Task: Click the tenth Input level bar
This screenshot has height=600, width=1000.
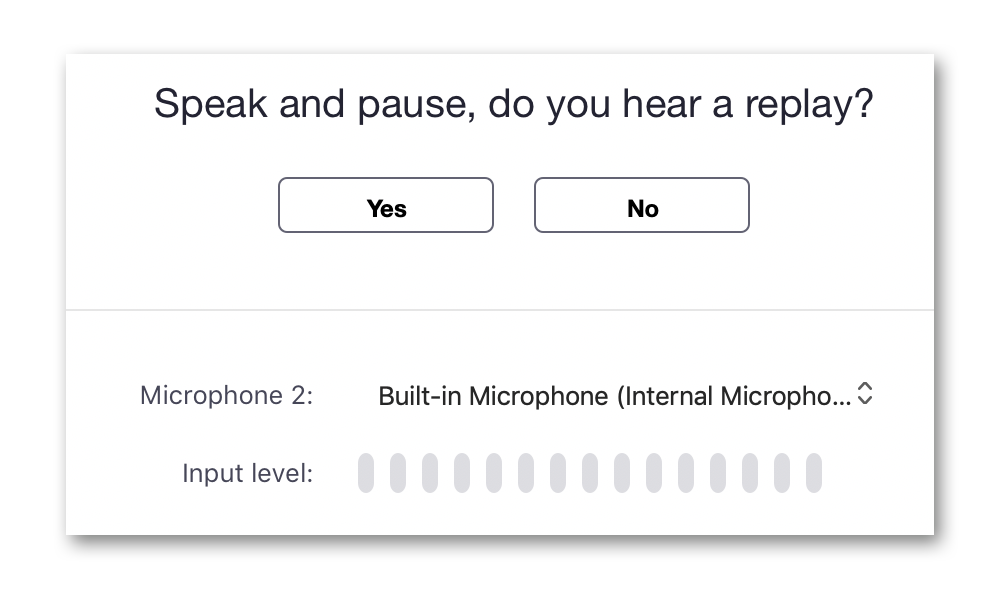Action: [x=654, y=473]
